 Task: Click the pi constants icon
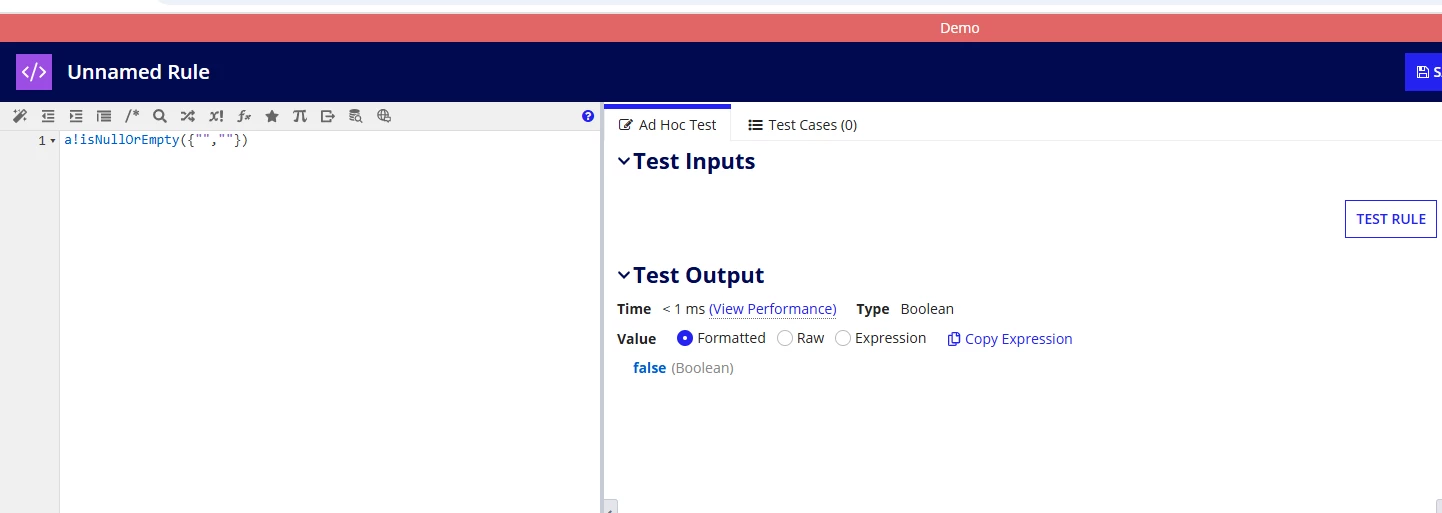300,116
